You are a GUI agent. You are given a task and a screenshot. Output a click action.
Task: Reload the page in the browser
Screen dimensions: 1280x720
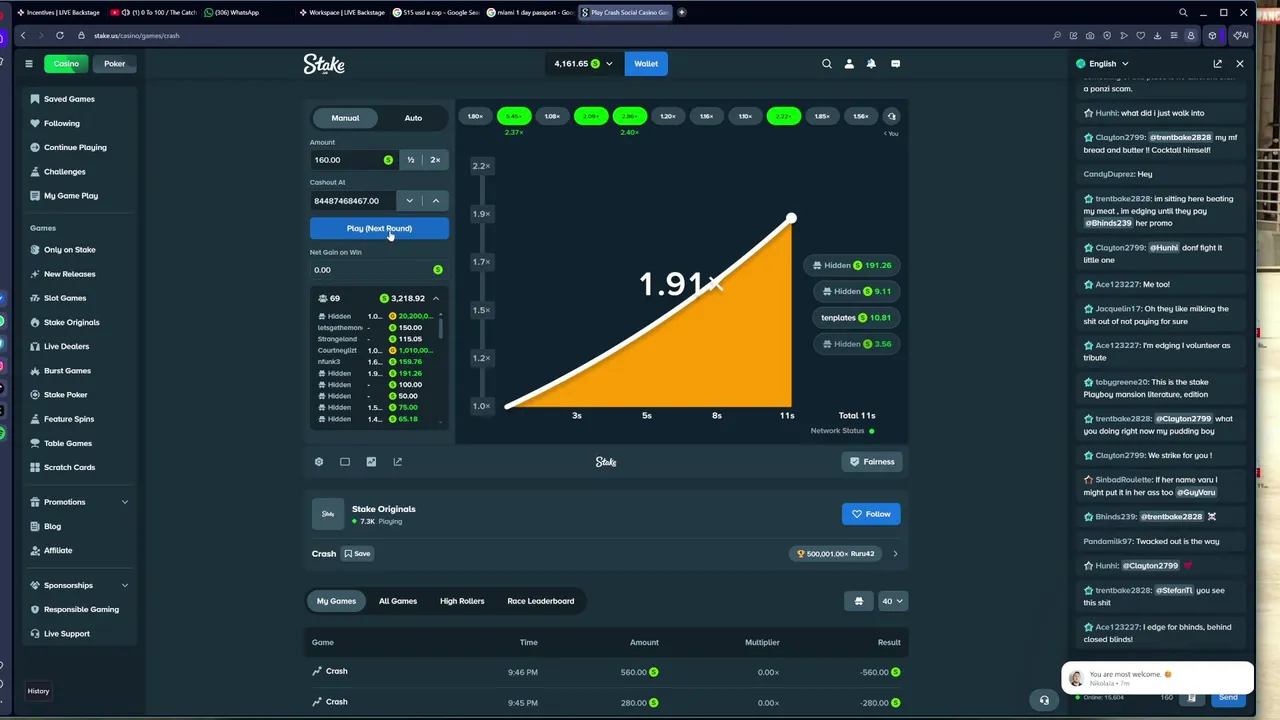tap(60, 36)
